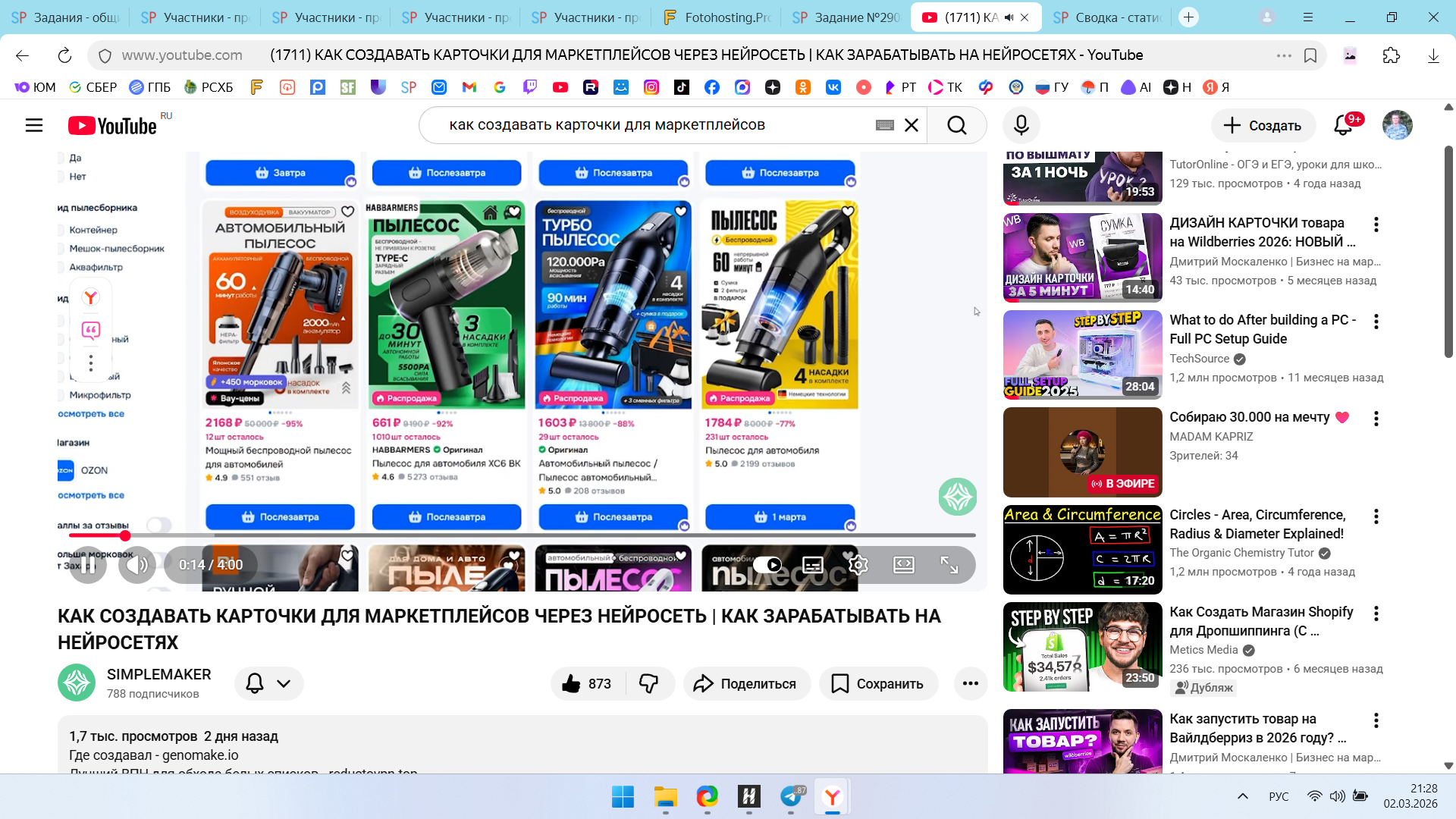Open video player settings gear
The width and height of the screenshot is (1456, 819).
click(x=858, y=565)
